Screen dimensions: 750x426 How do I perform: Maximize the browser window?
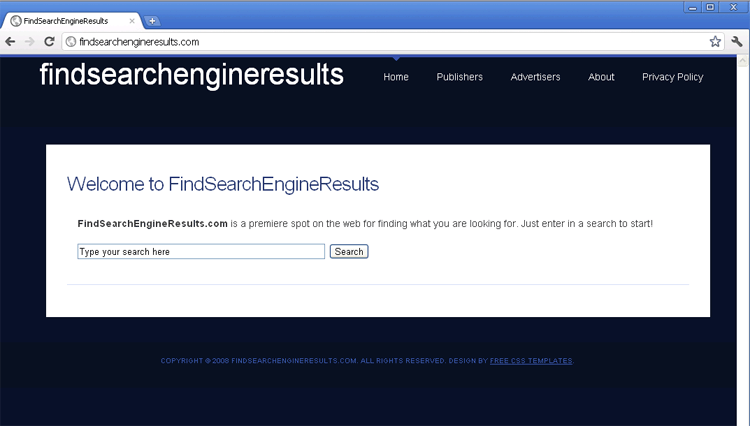711,7
